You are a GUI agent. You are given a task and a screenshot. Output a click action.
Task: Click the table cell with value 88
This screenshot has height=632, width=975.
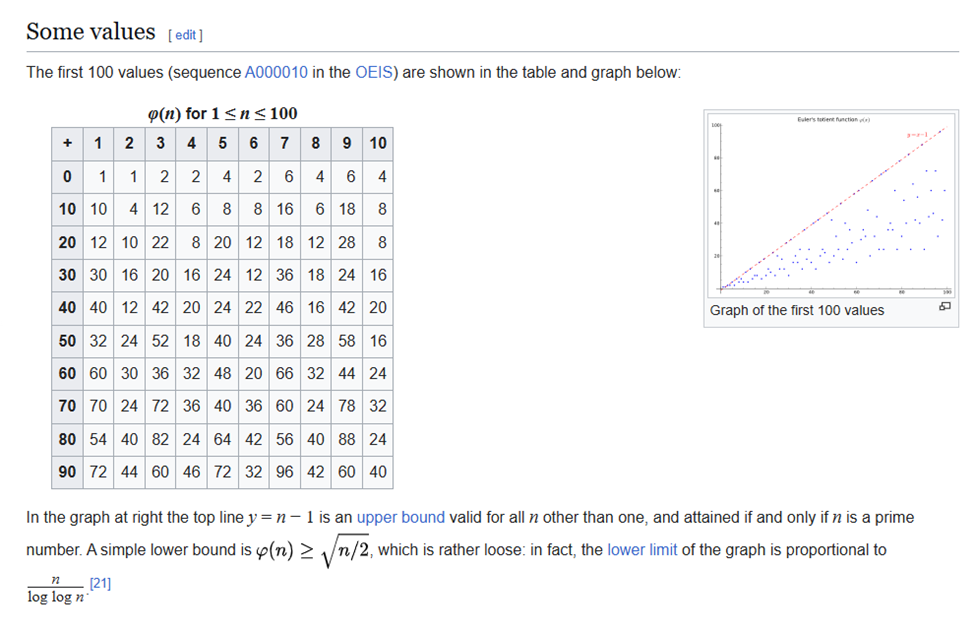click(346, 439)
